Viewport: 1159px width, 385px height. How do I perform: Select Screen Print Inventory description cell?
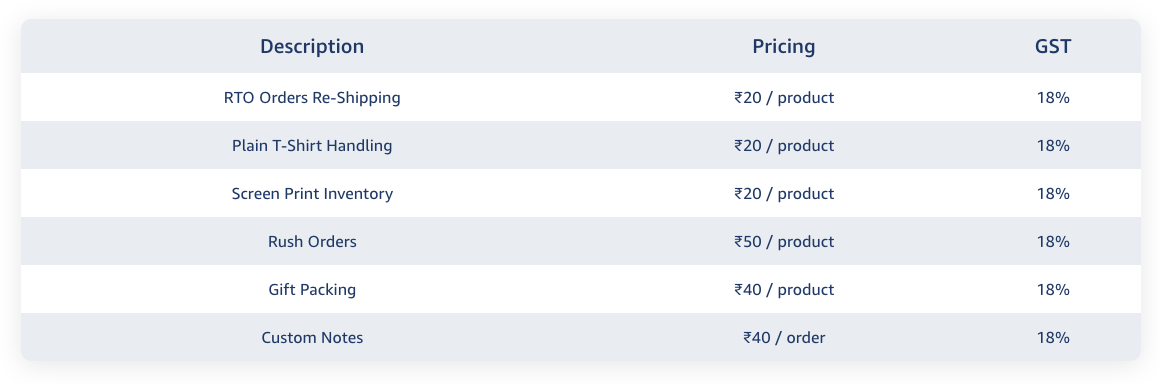click(x=312, y=194)
